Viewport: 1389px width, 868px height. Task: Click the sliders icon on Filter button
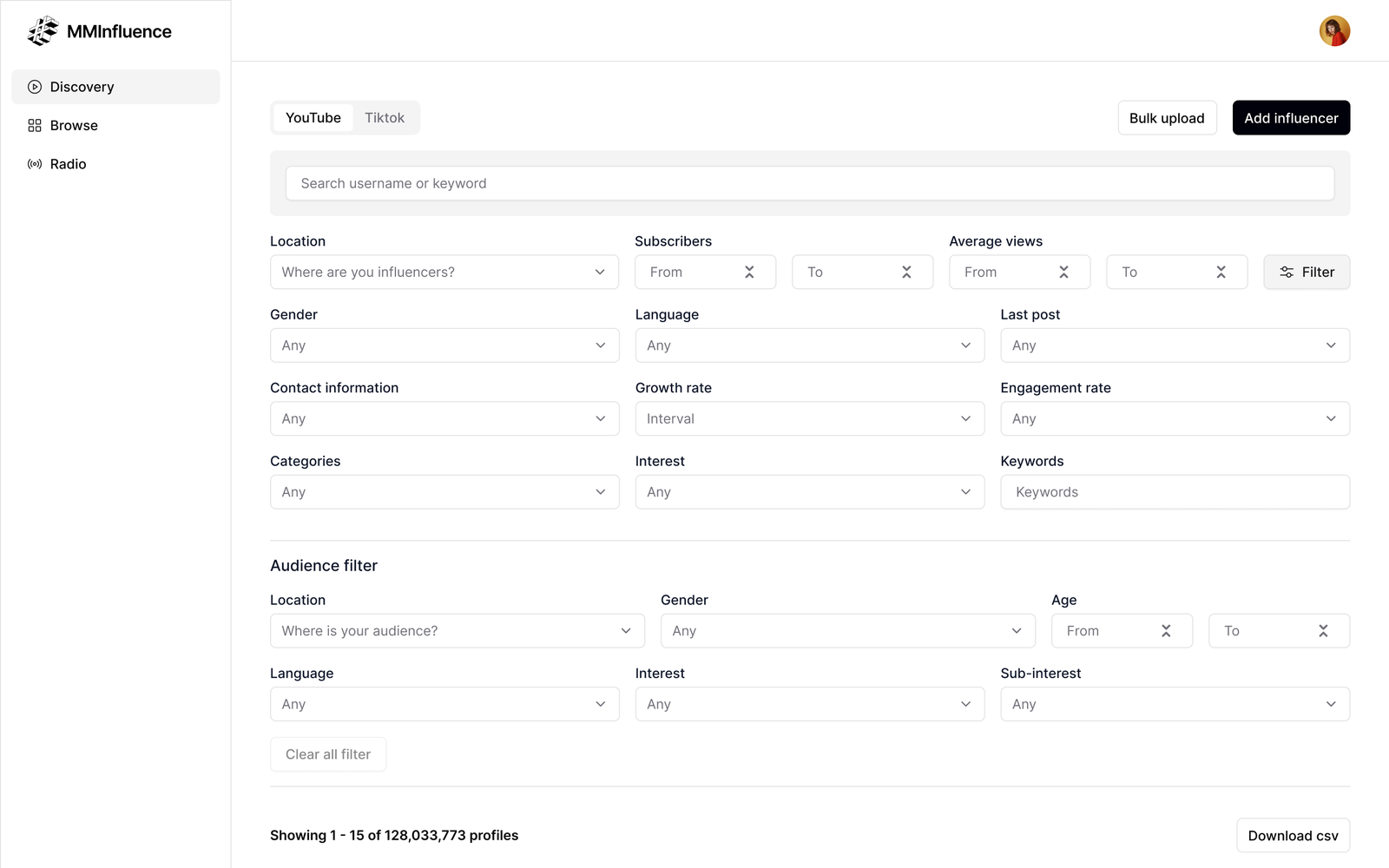click(x=1287, y=273)
